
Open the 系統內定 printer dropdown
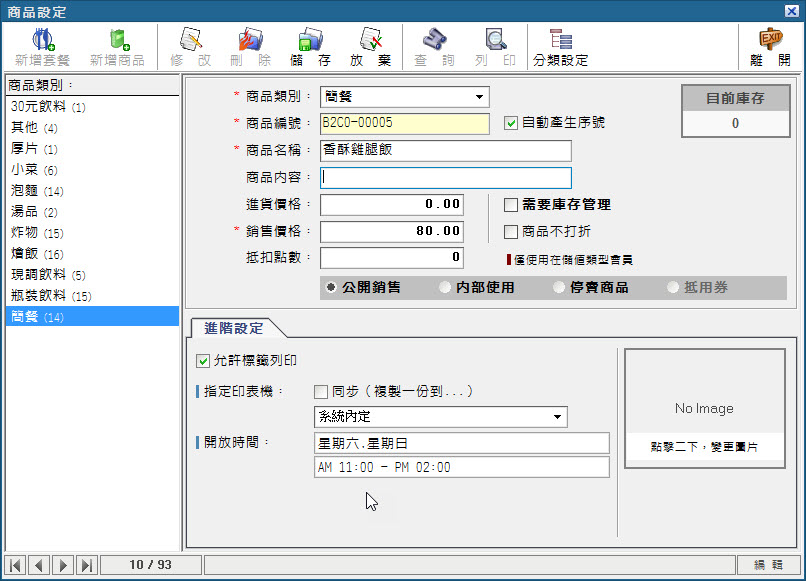pyautogui.click(x=557, y=417)
